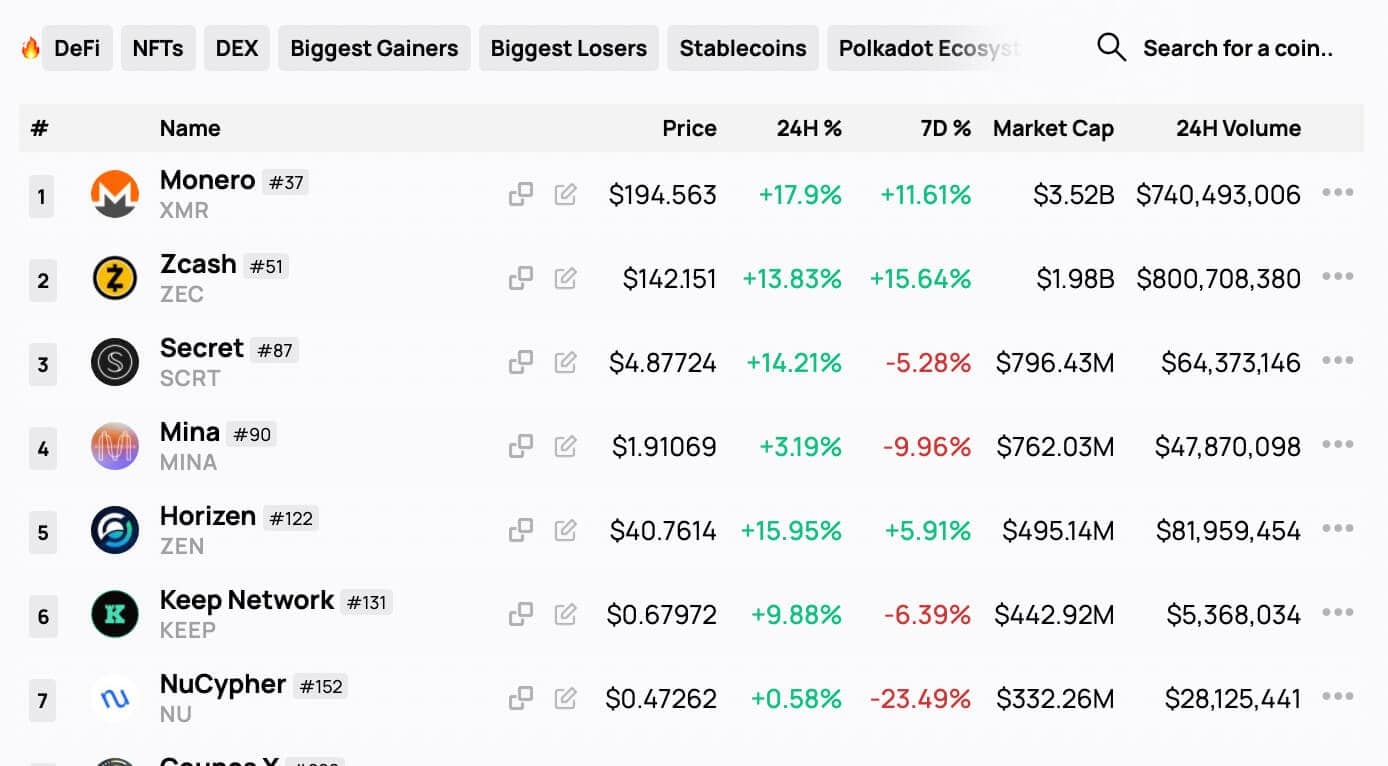Open the NuCypher coin name link
This screenshot has width=1388, height=766.
point(223,684)
